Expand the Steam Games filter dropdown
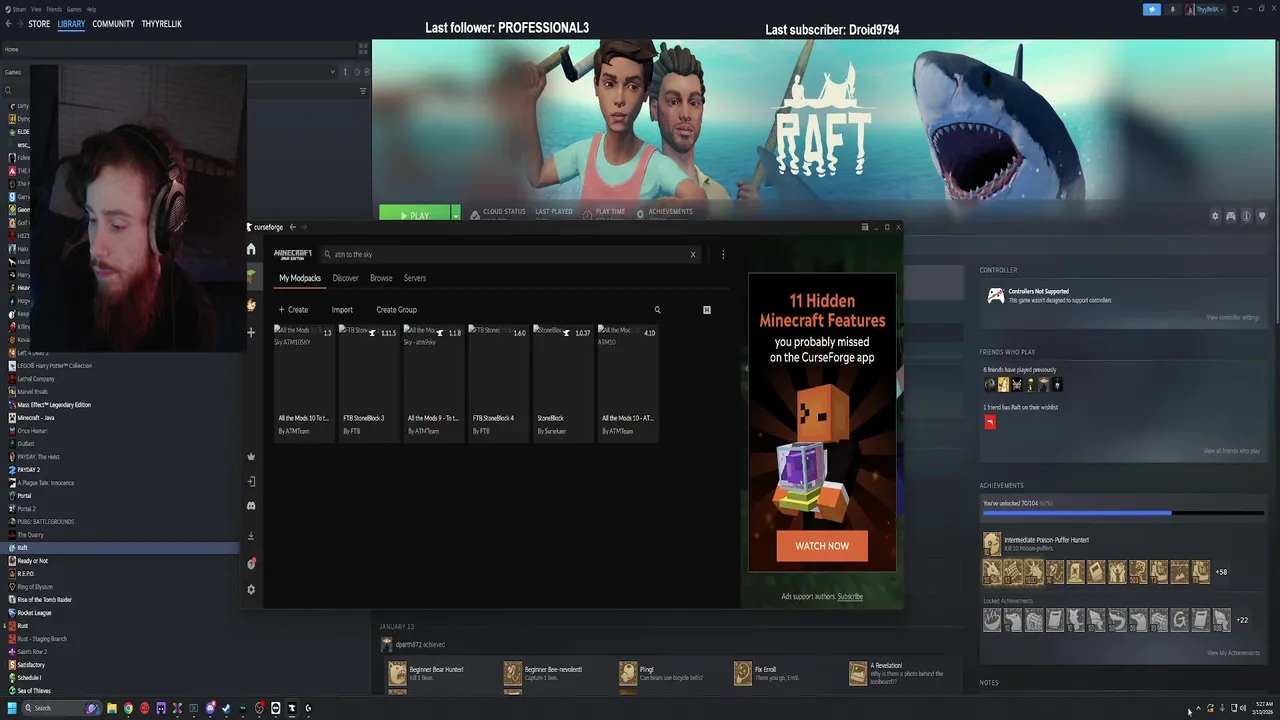1280x720 pixels. coord(332,72)
